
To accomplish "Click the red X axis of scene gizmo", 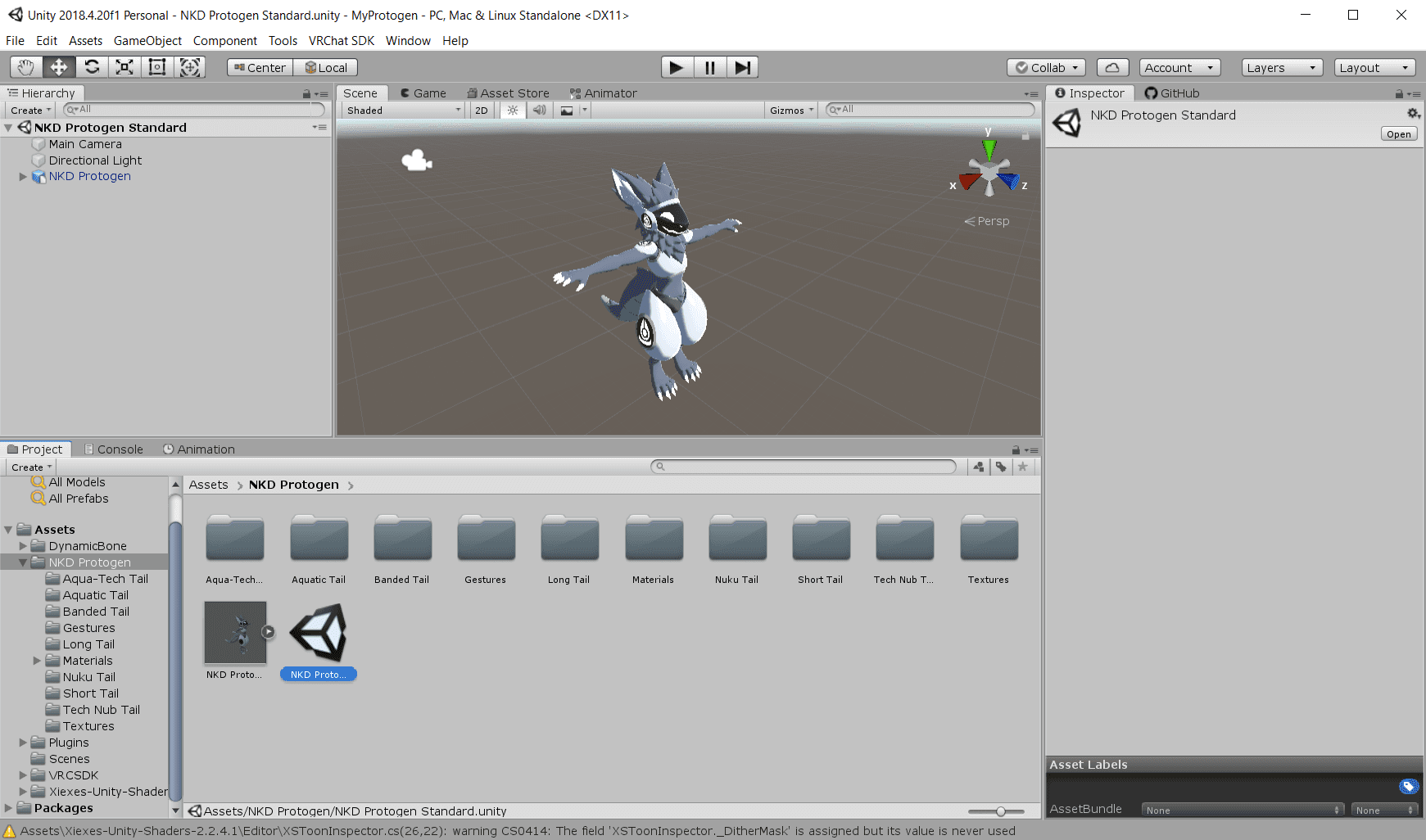I will pos(971,181).
